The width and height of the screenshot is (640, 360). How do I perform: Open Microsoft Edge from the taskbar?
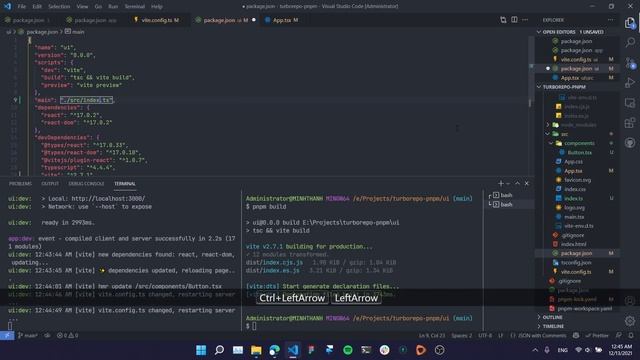[274, 350]
